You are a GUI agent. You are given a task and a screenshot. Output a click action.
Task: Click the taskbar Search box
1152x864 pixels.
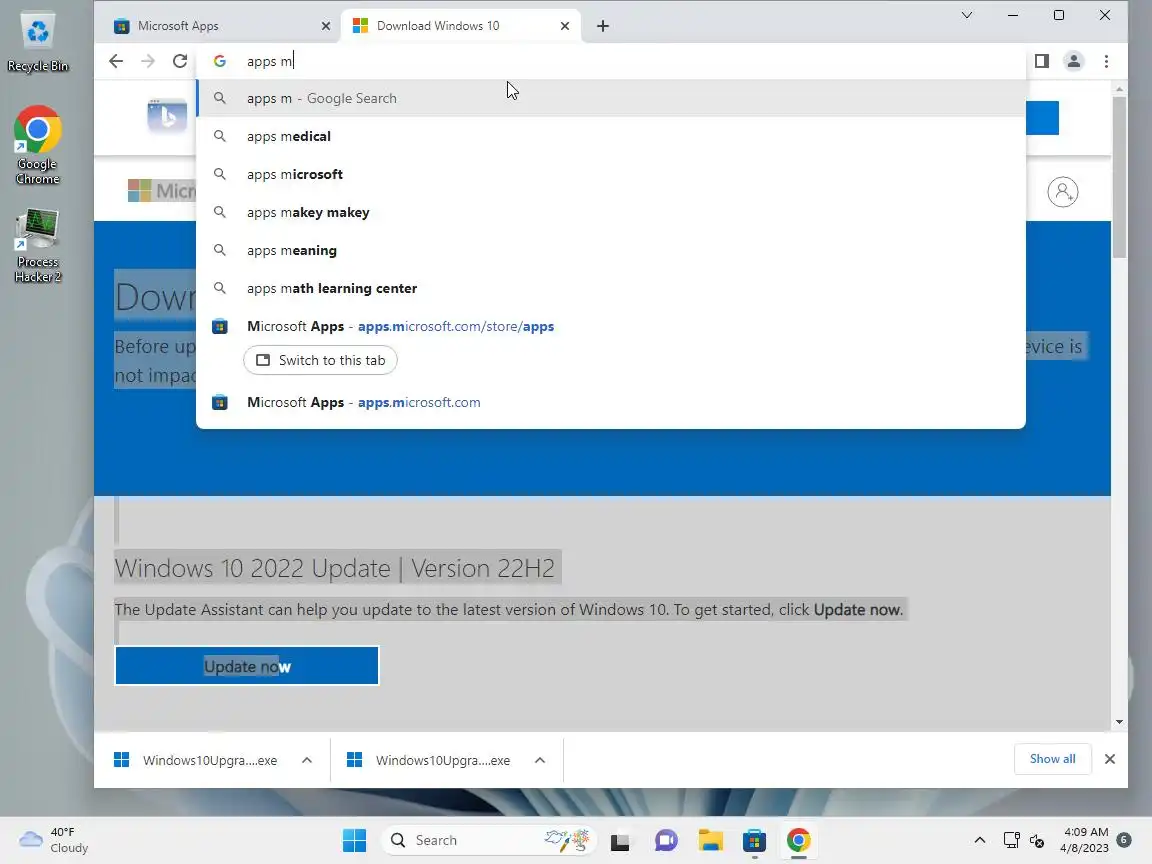(x=489, y=840)
